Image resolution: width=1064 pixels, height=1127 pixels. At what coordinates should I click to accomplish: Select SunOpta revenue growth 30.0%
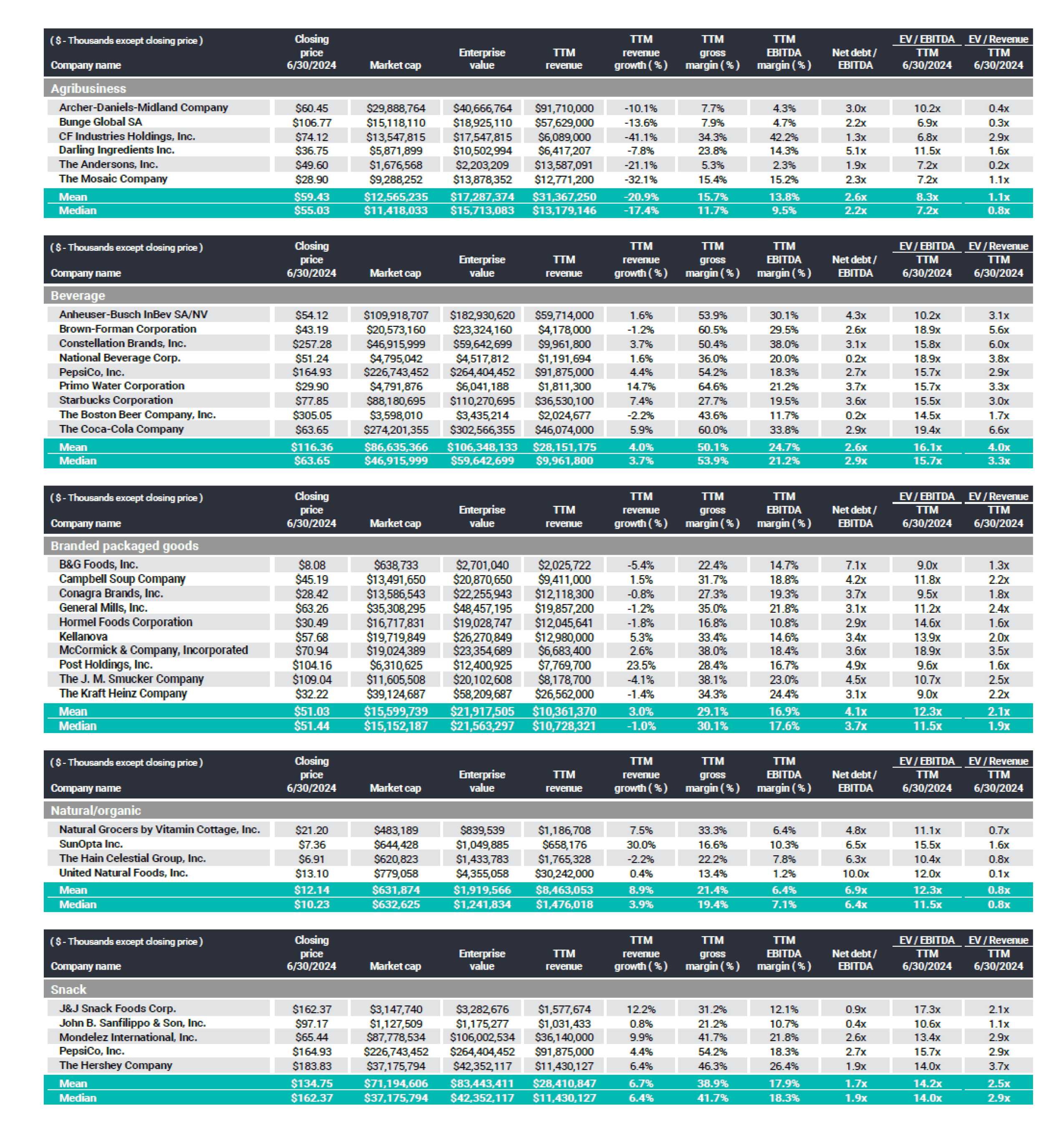641,846
